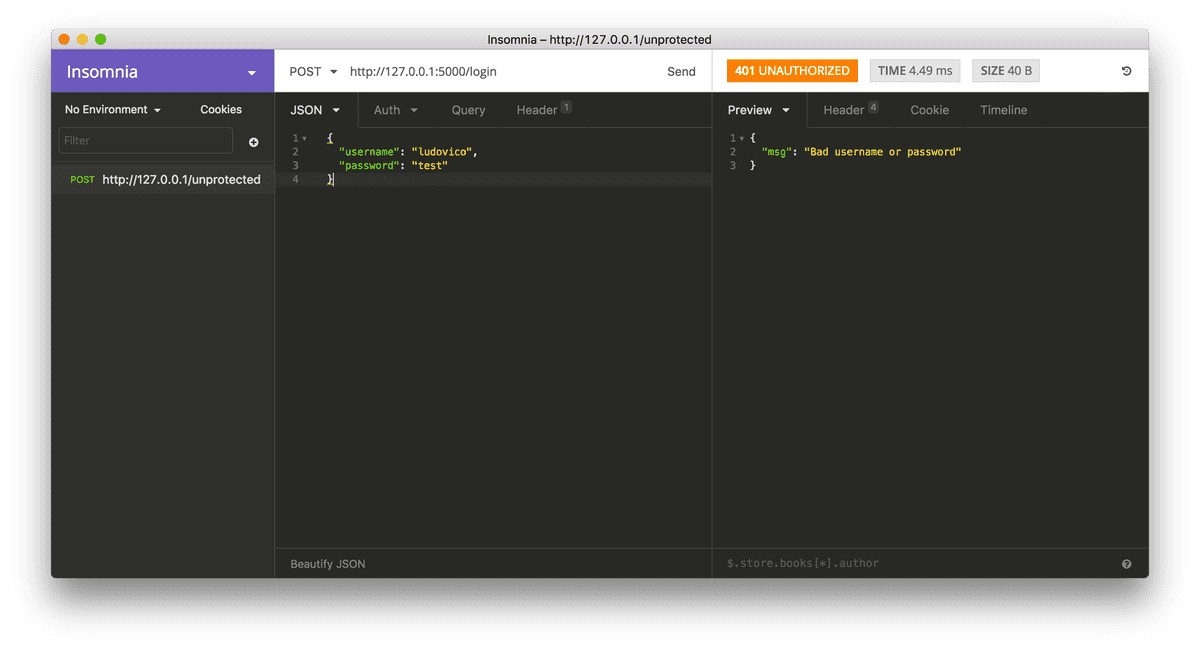
Task: Switch to the Query tab
Action: click(468, 109)
